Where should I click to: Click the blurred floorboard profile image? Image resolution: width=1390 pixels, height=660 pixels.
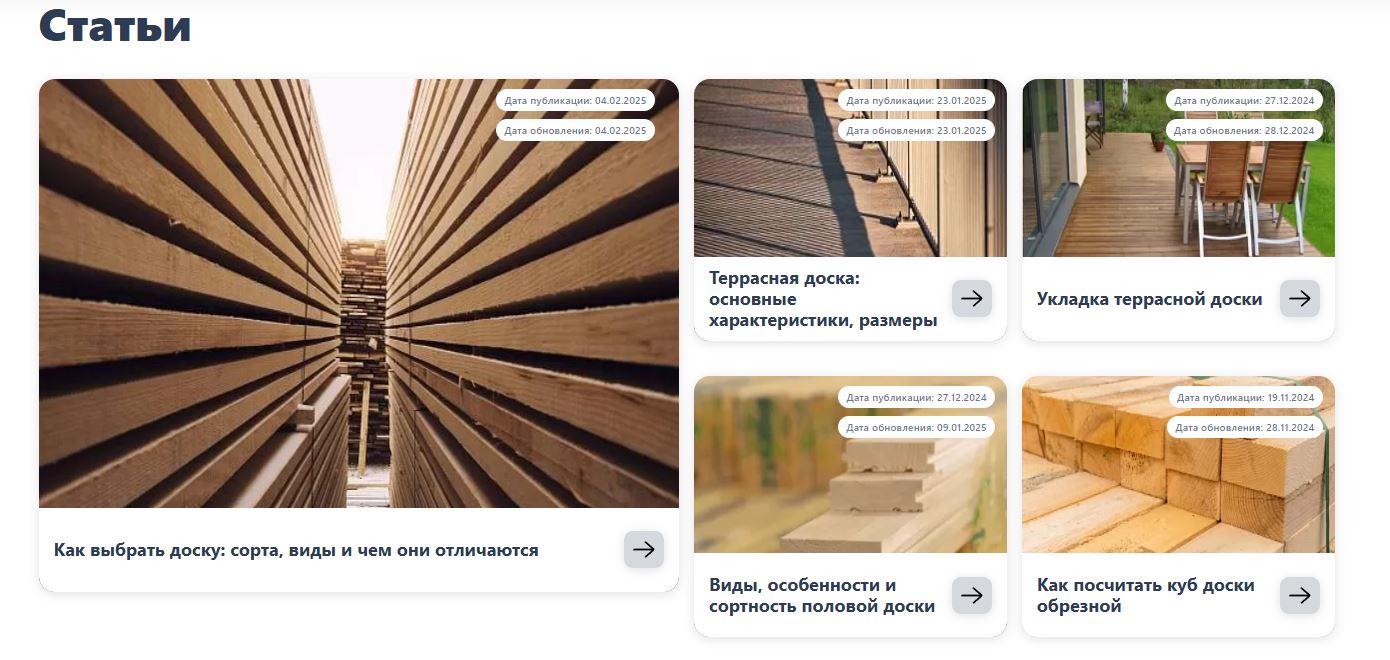click(x=850, y=465)
